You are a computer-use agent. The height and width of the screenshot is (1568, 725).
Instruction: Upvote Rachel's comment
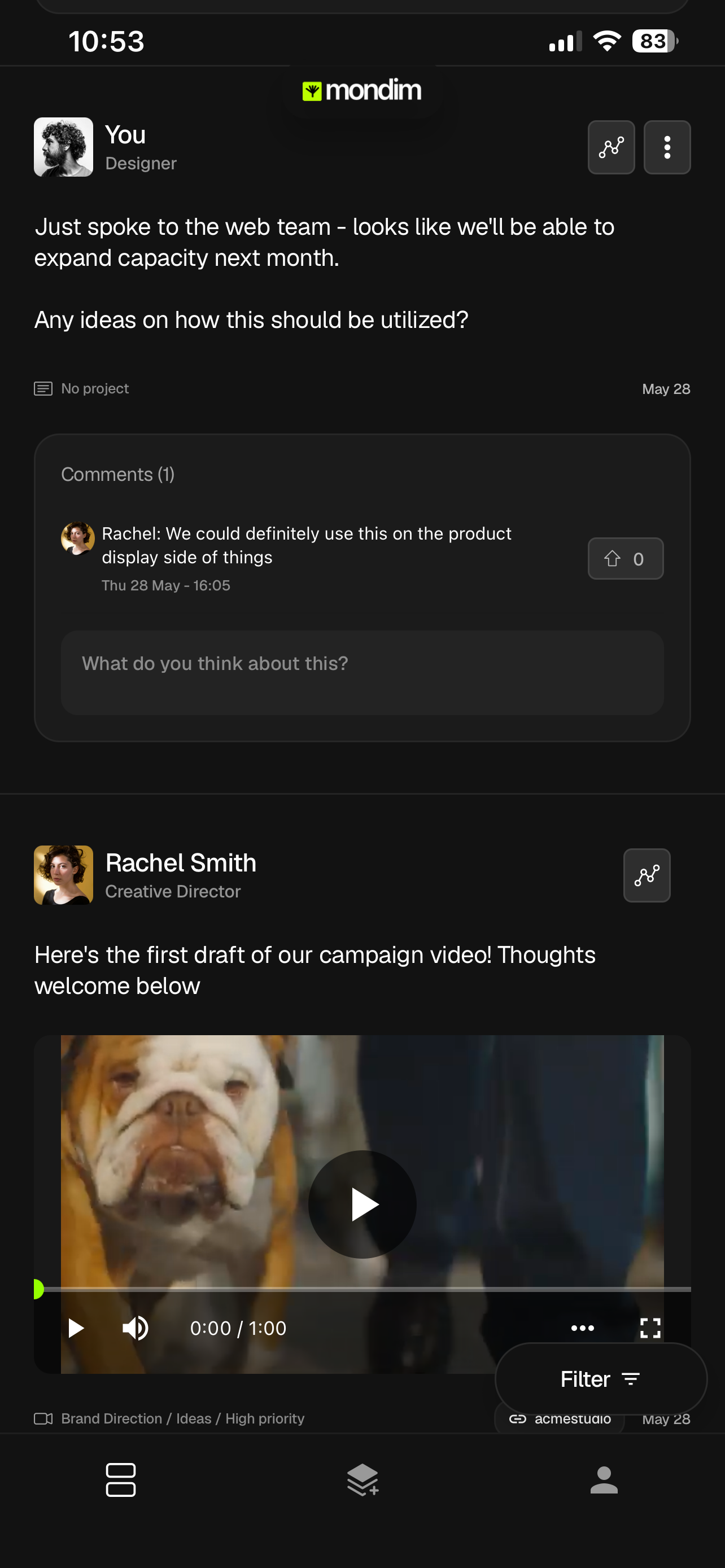point(625,558)
